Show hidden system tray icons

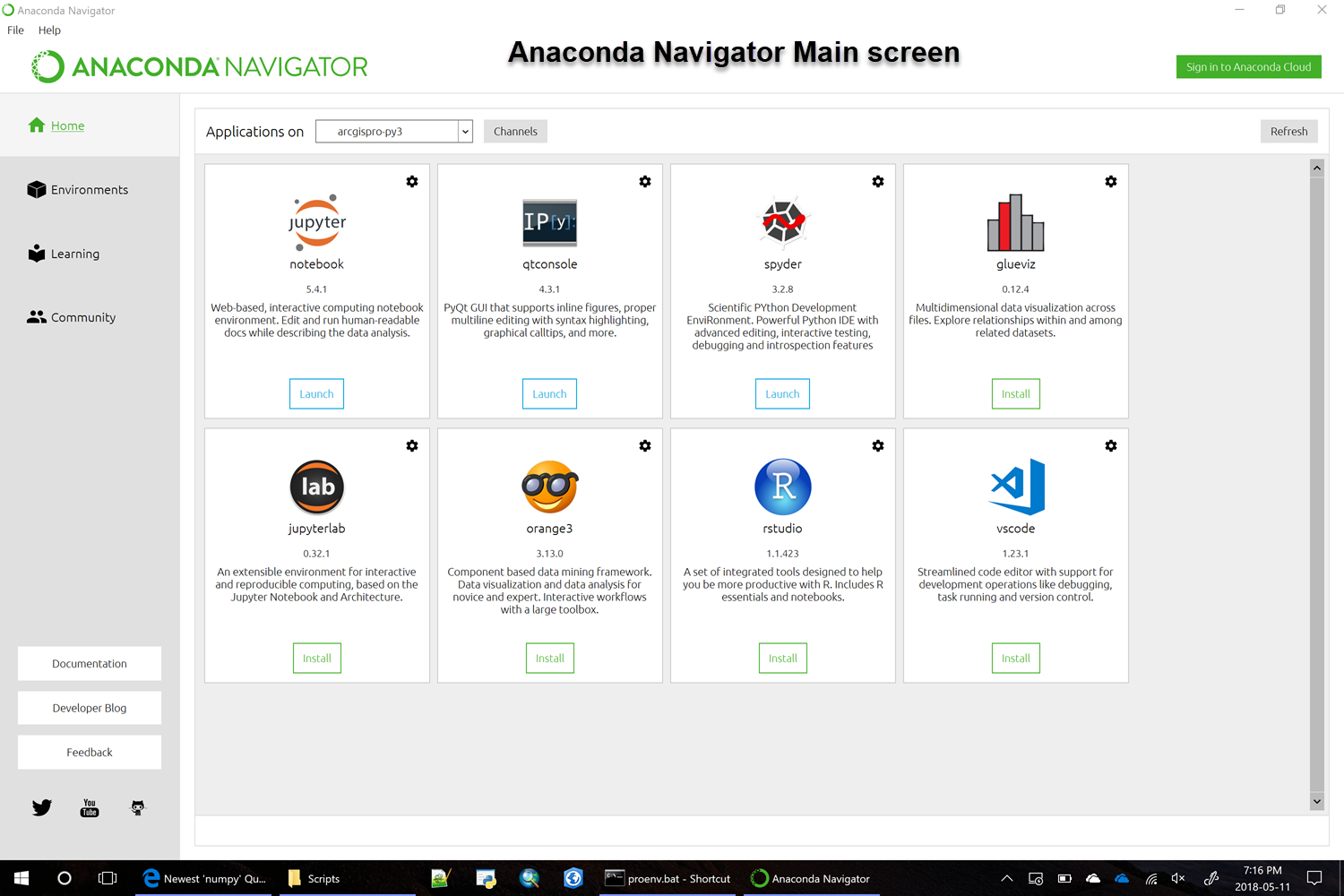pyautogui.click(x=1007, y=878)
